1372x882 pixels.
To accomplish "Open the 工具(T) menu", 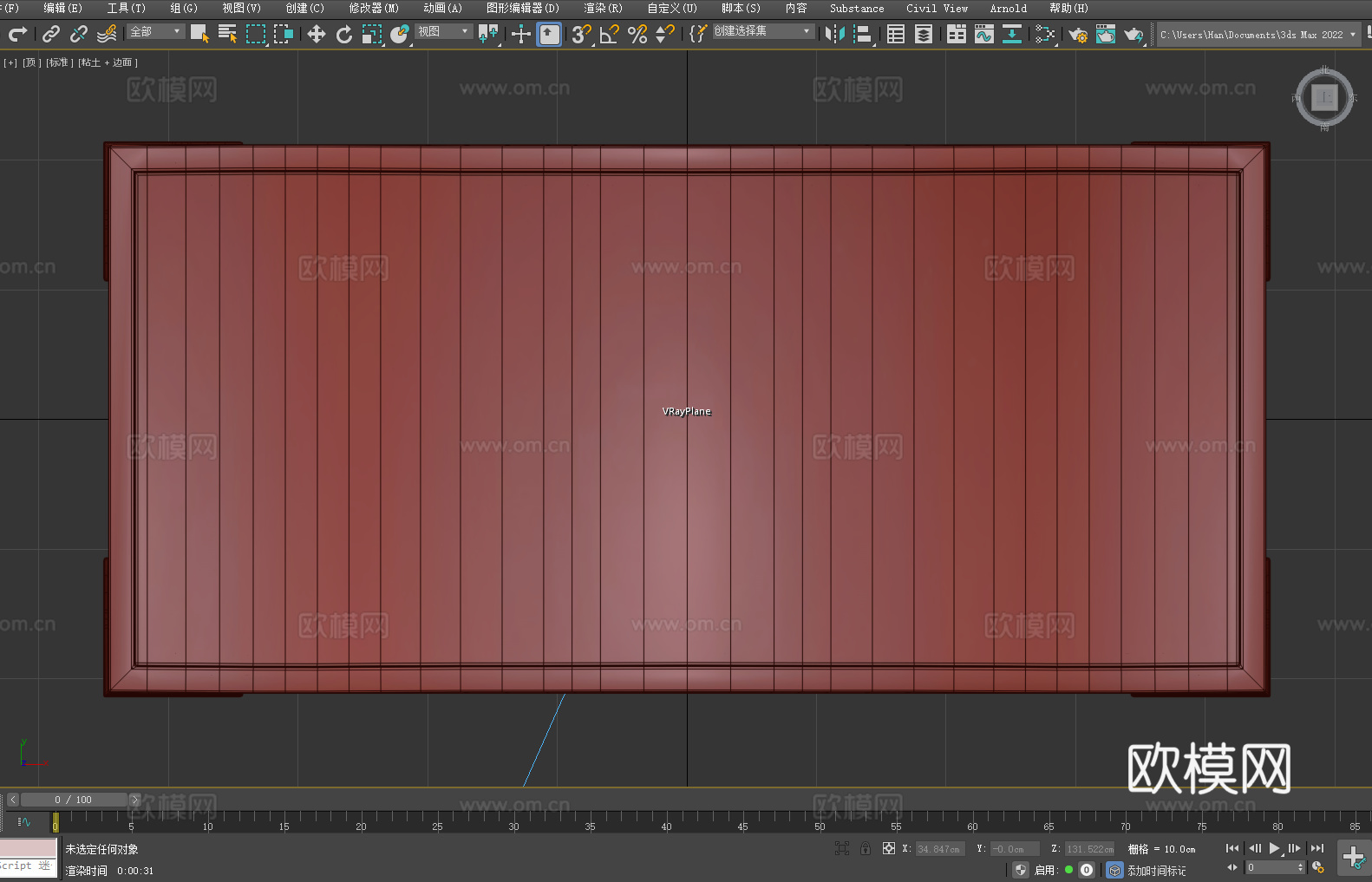I will [126, 8].
